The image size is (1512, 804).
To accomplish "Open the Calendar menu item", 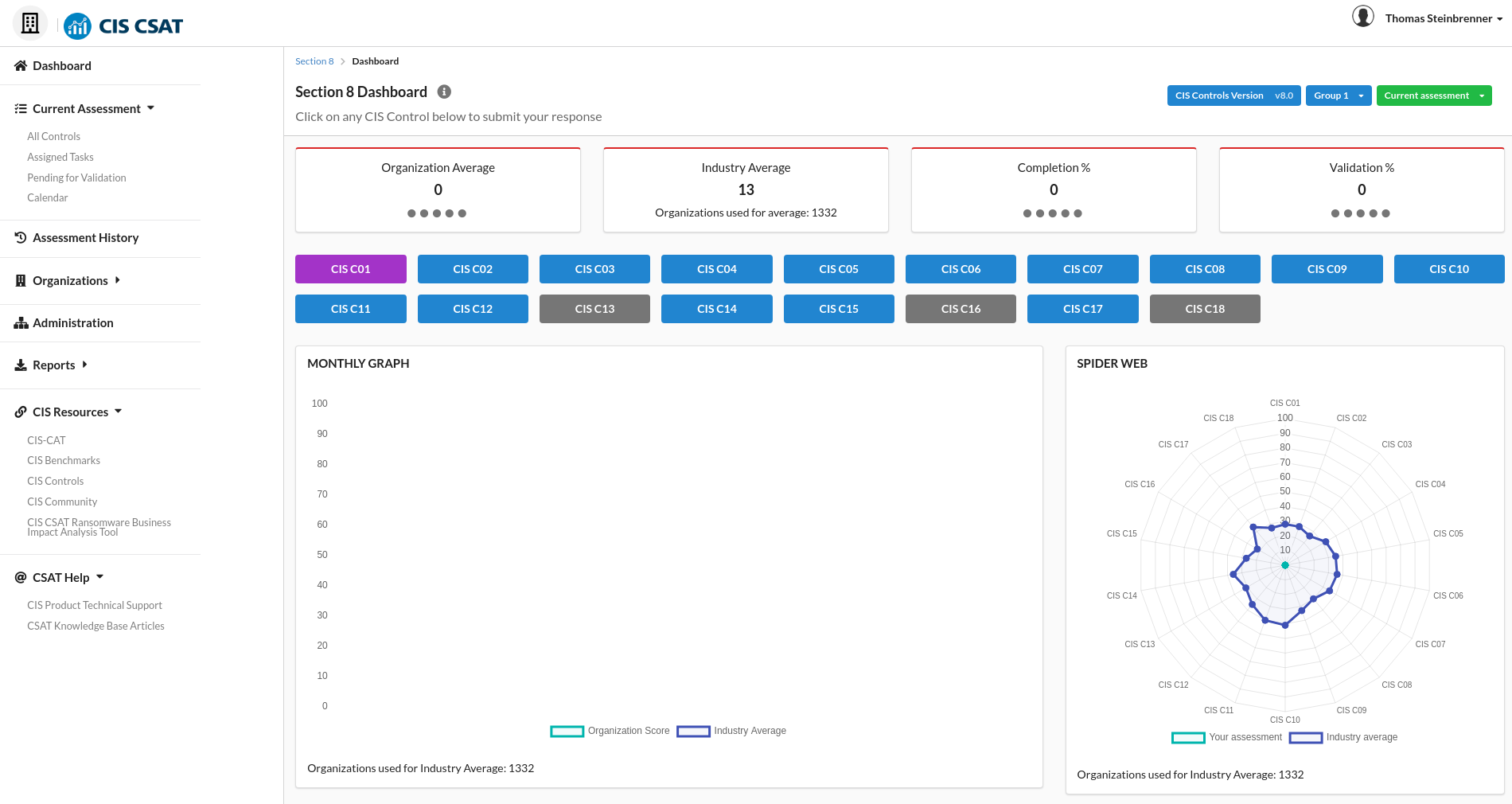I will [x=48, y=198].
